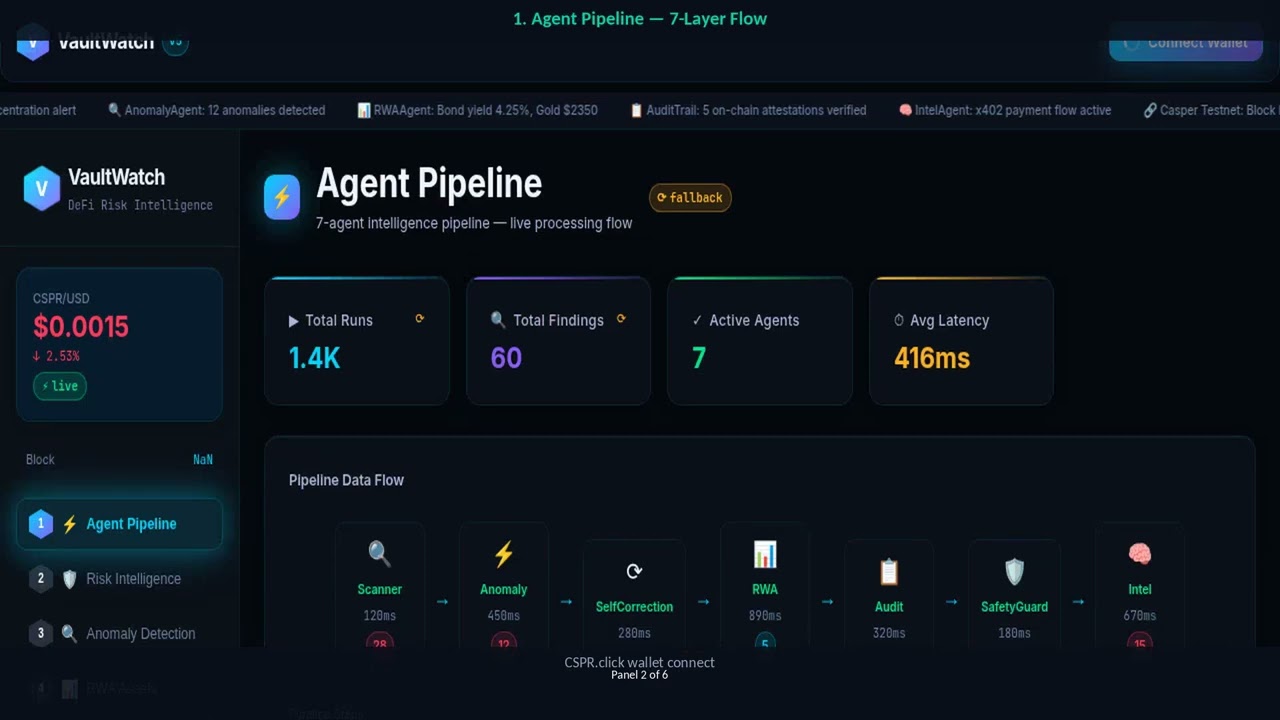Click the Avg Latency stat card
This screenshot has width=1280, height=720.
pyautogui.click(x=961, y=341)
